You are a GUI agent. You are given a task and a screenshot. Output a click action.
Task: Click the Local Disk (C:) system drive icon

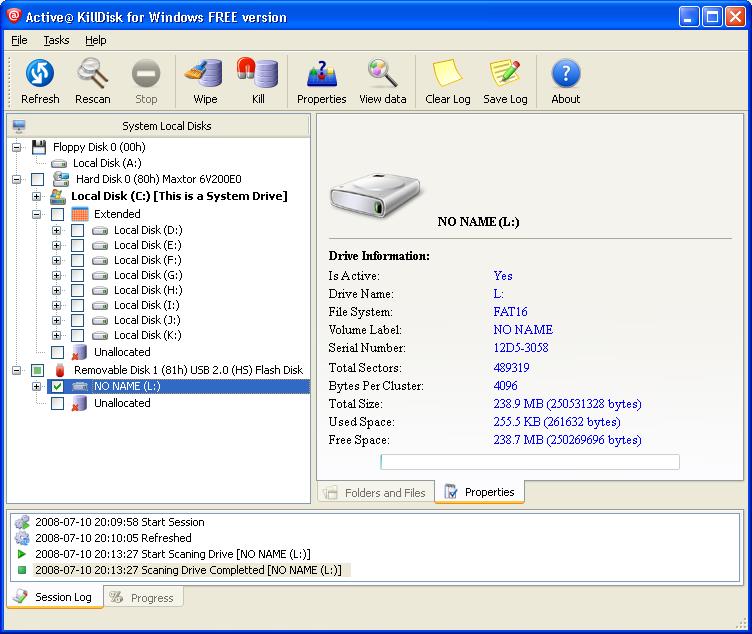point(58,196)
